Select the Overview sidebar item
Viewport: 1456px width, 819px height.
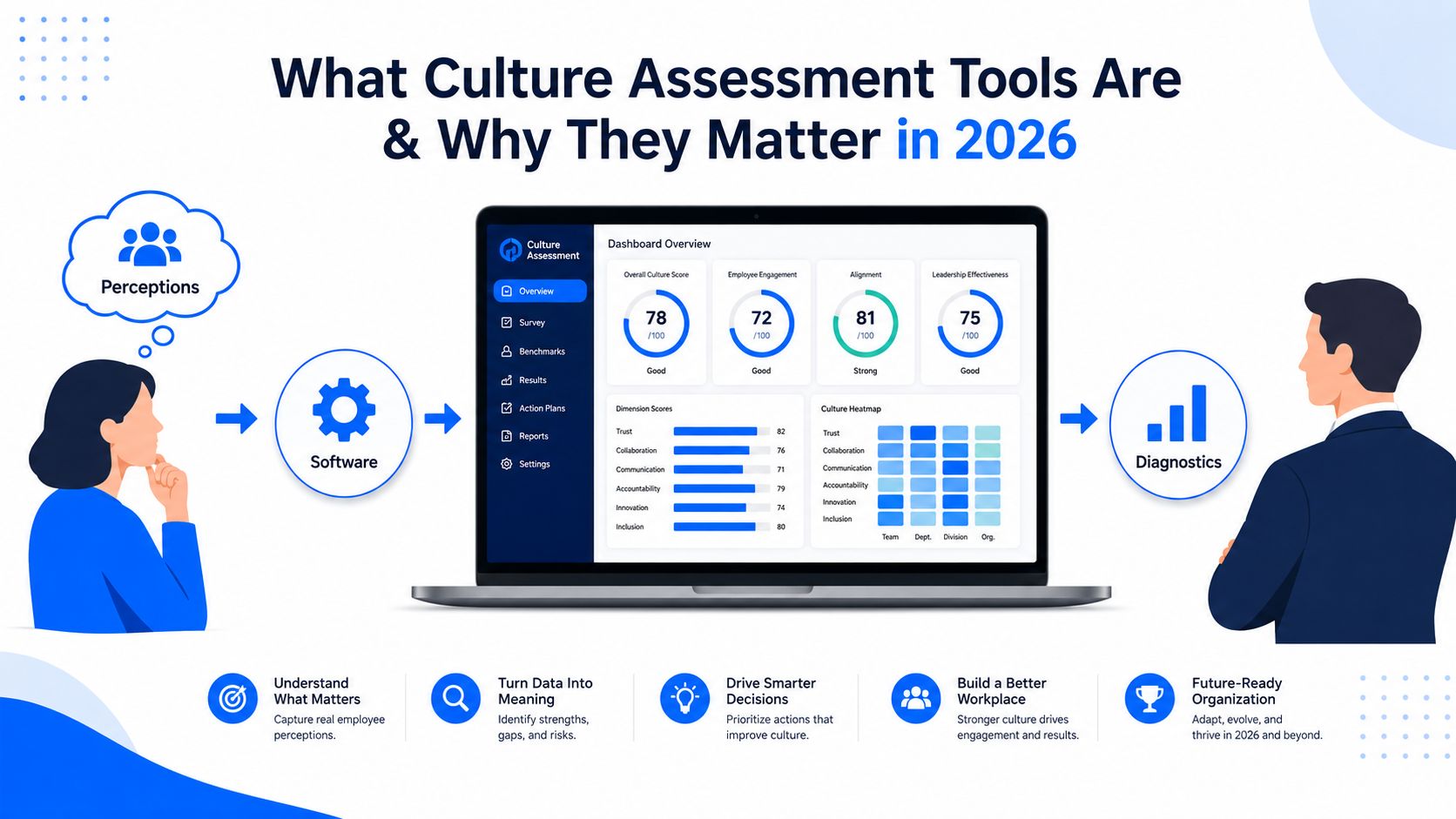[540, 291]
